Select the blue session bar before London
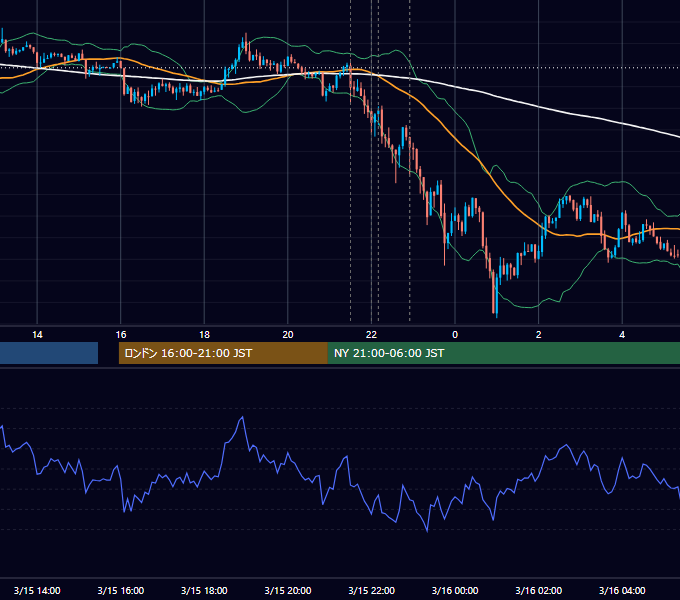This screenshot has width=680, height=600. click(x=49, y=353)
